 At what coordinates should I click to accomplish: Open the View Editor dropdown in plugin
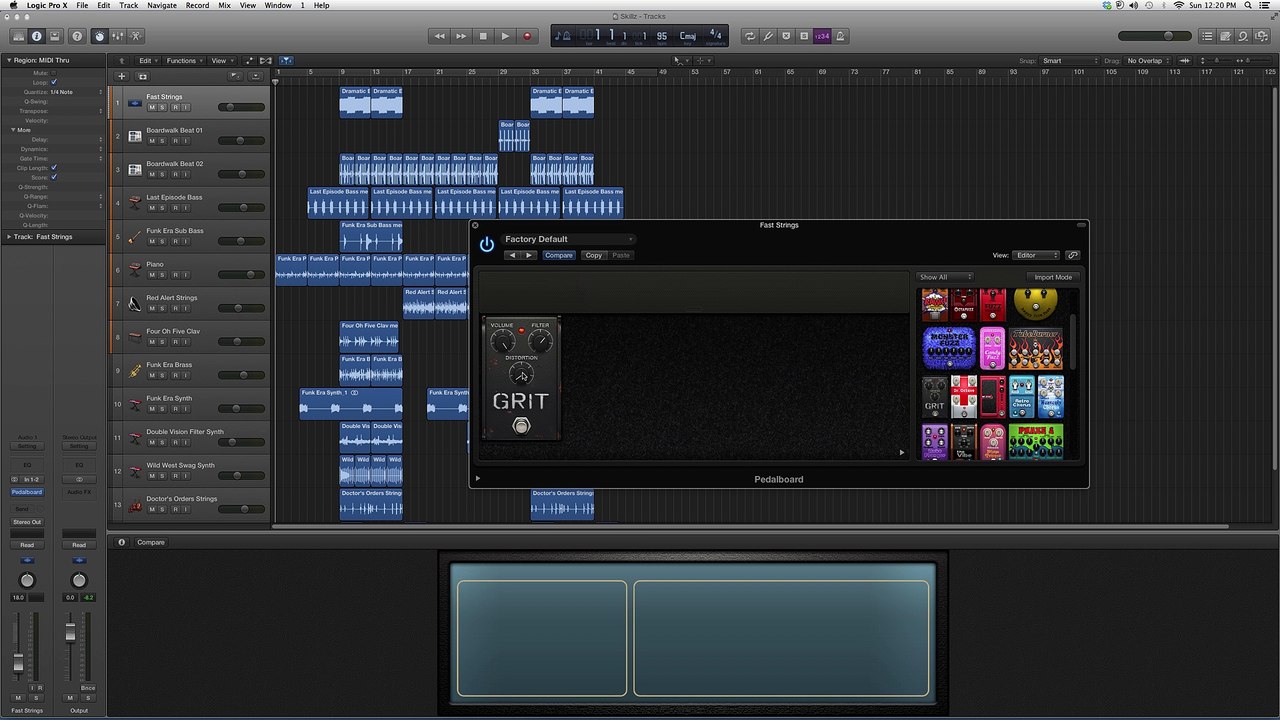[x=1036, y=255]
